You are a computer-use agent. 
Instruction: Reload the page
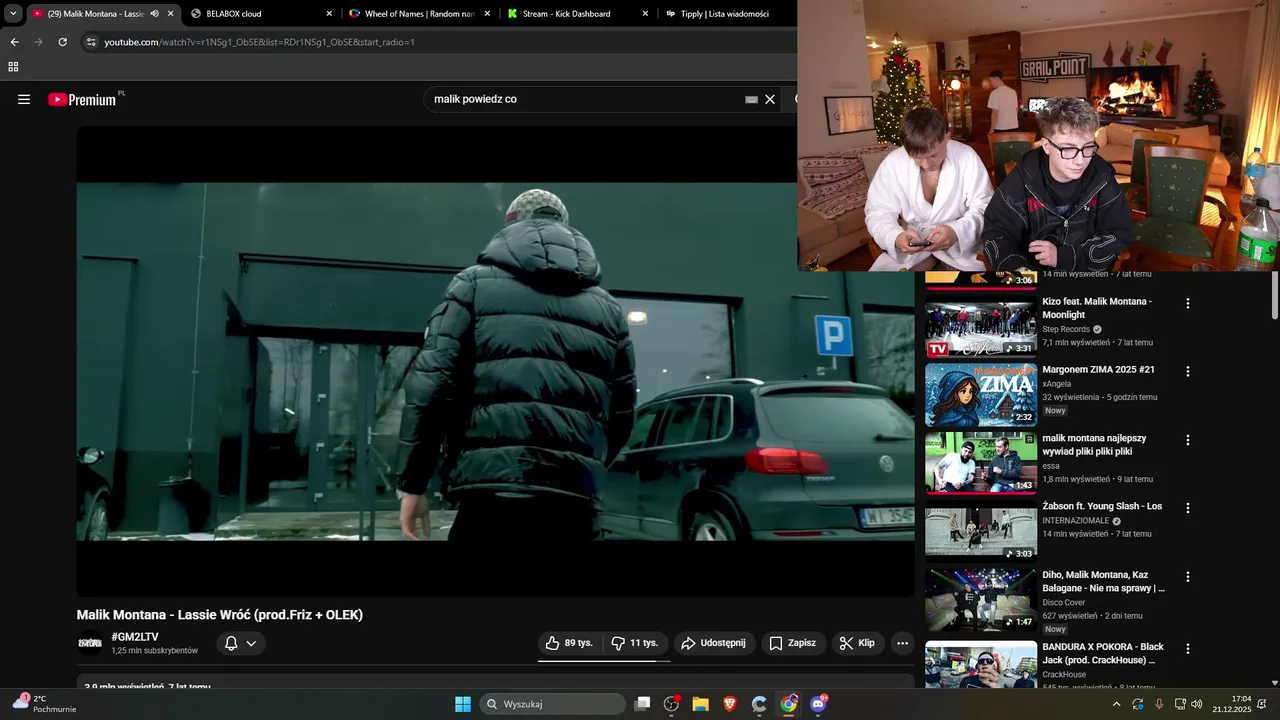pos(62,42)
